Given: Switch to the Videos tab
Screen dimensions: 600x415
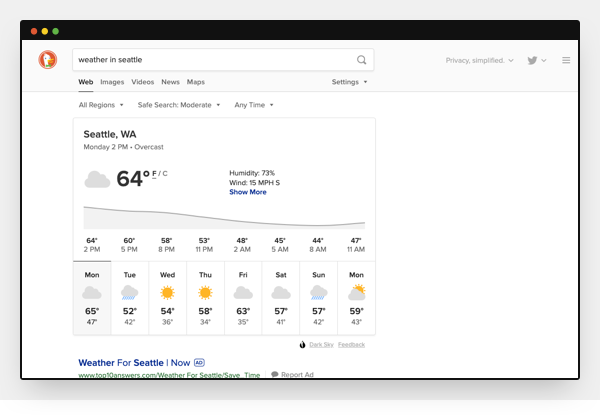Looking at the screenshot, I should (x=142, y=82).
